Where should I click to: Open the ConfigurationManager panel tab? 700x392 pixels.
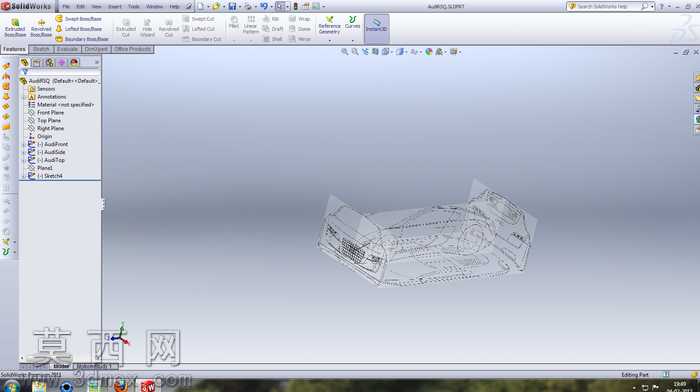pyautogui.click(x=49, y=63)
